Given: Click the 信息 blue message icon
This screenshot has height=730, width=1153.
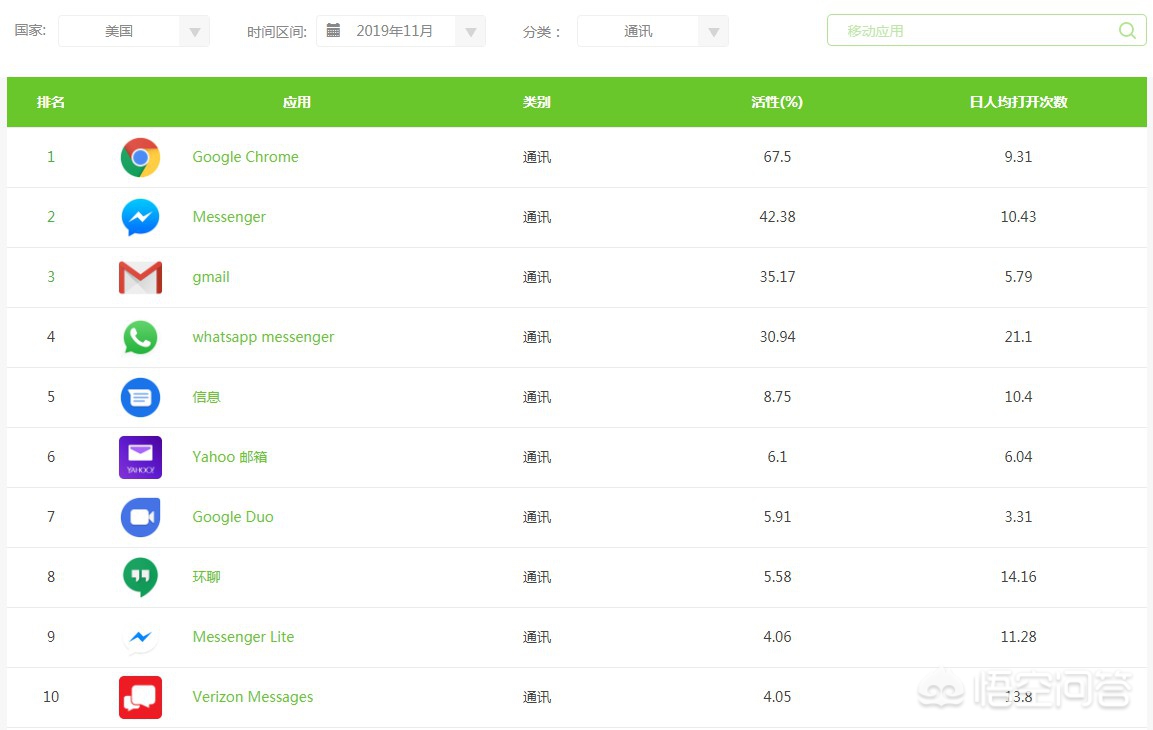Looking at the screenshot, I should tap(140, 398).
